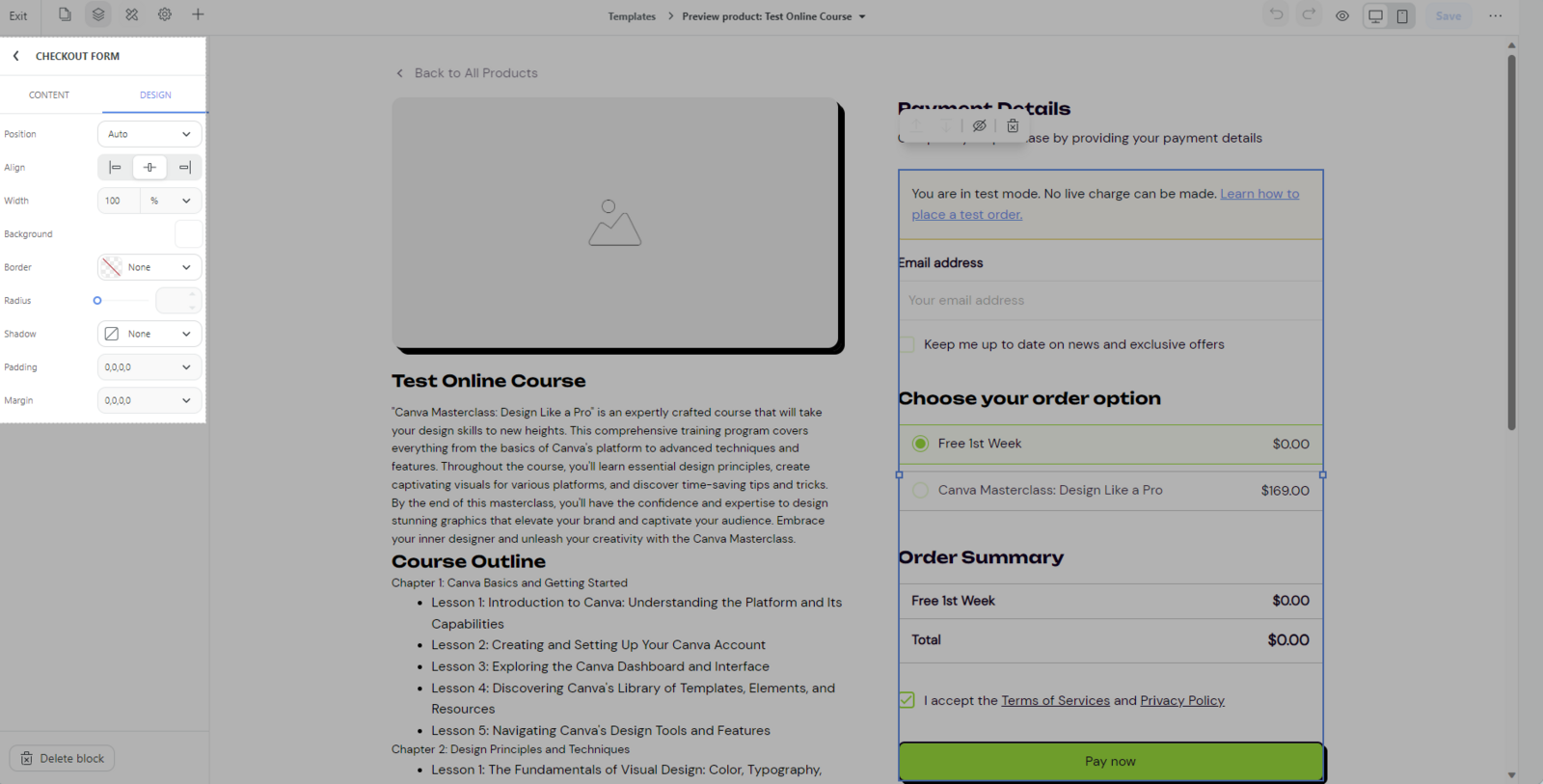
Task: Click Back to All Products link
Action: pos(476,73)
